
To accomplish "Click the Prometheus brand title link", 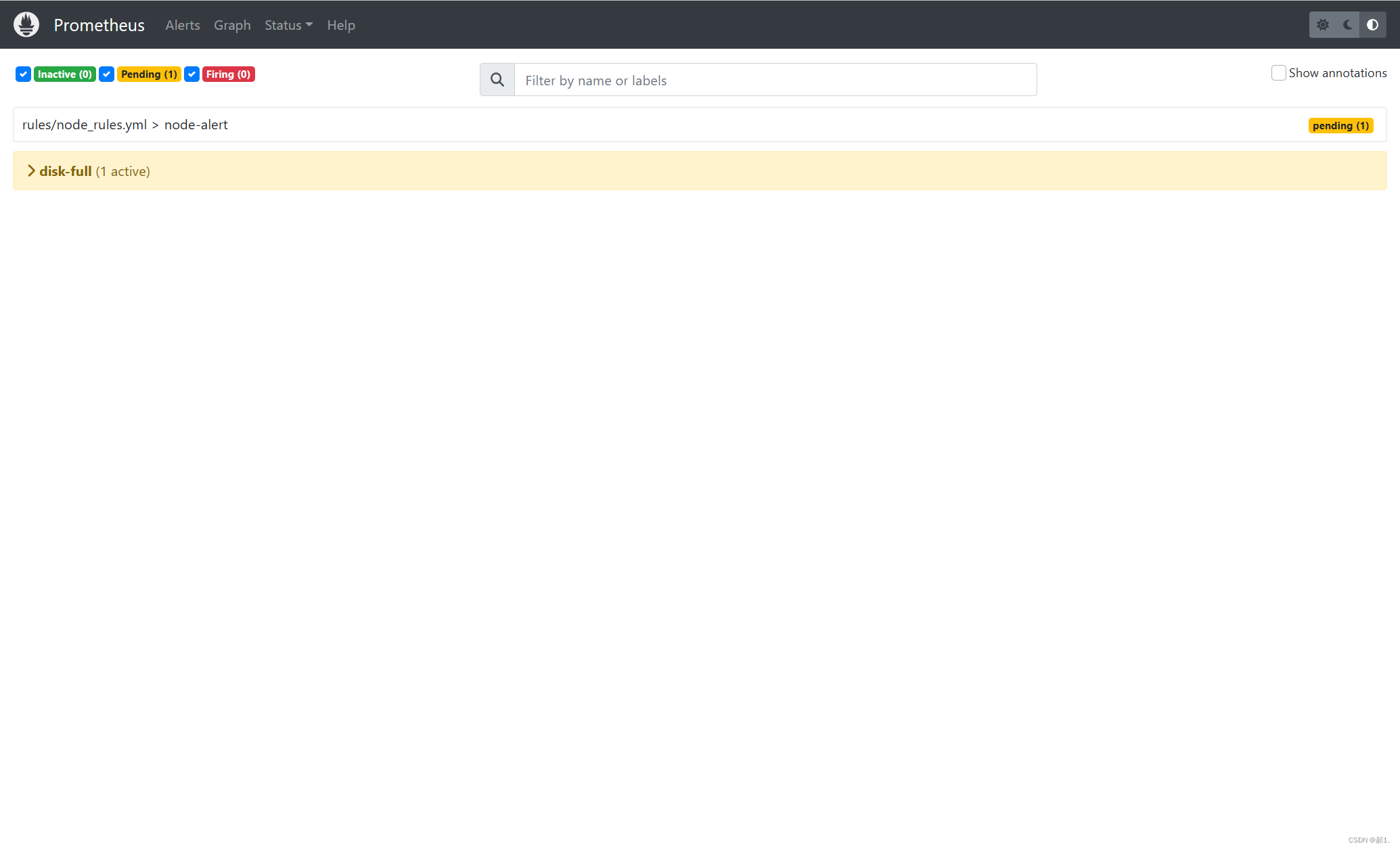I will point(99,25).
